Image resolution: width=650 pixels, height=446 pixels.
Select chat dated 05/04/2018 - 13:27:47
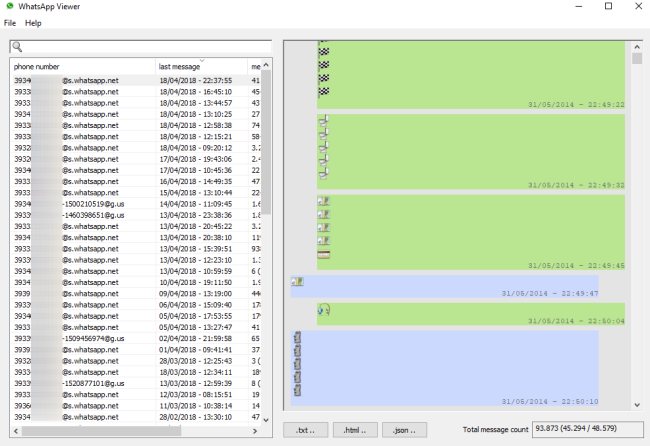pos(136,327)
